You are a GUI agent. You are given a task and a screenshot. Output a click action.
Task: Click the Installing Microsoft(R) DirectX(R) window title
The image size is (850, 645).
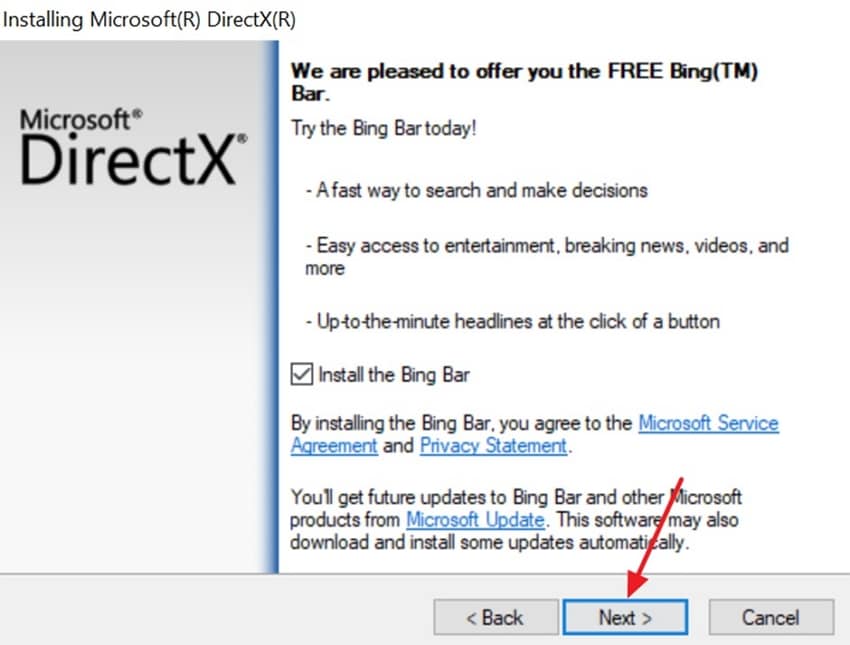(149, 20)
